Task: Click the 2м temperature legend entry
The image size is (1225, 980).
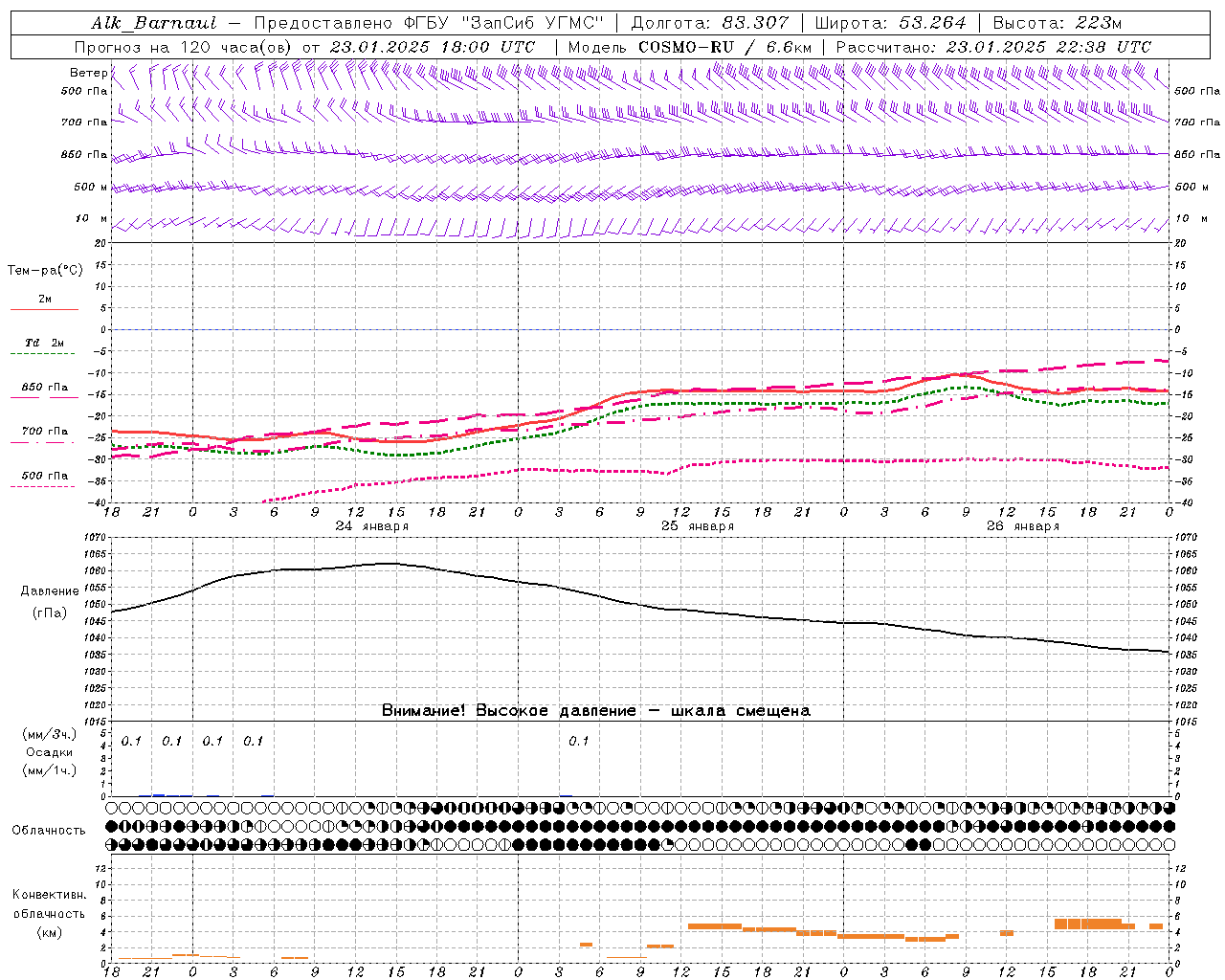Action: coord(45,300)
